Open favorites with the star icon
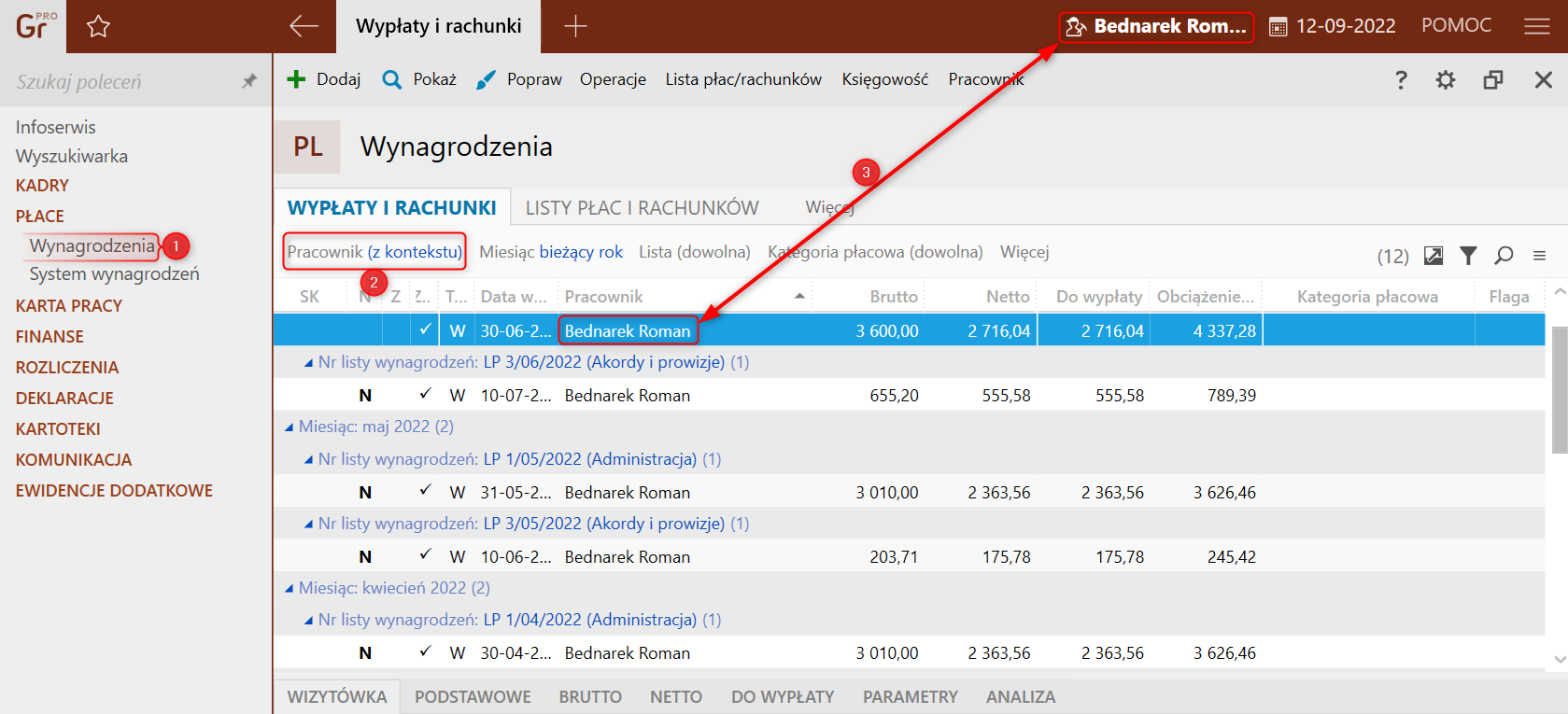This screenshot has width=1568, height=714. pyautogui.click(x=98, y=26)
